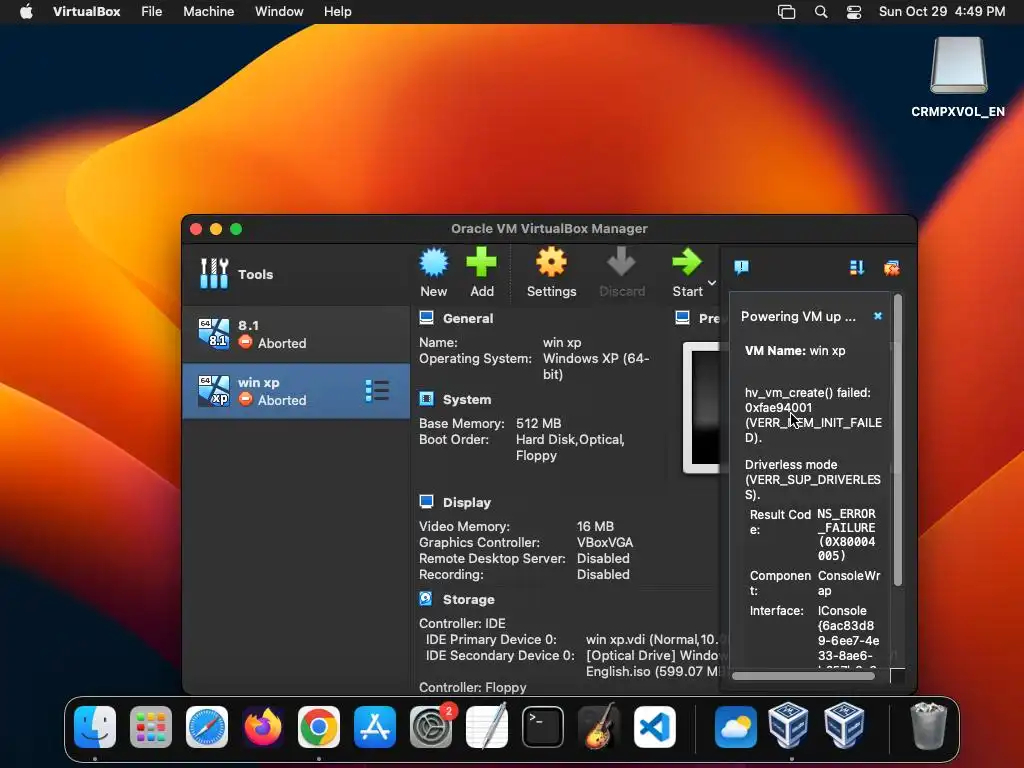The image size is (1024, 768).
Task: Open Safari from the dock
Action: tap(207, 727)
